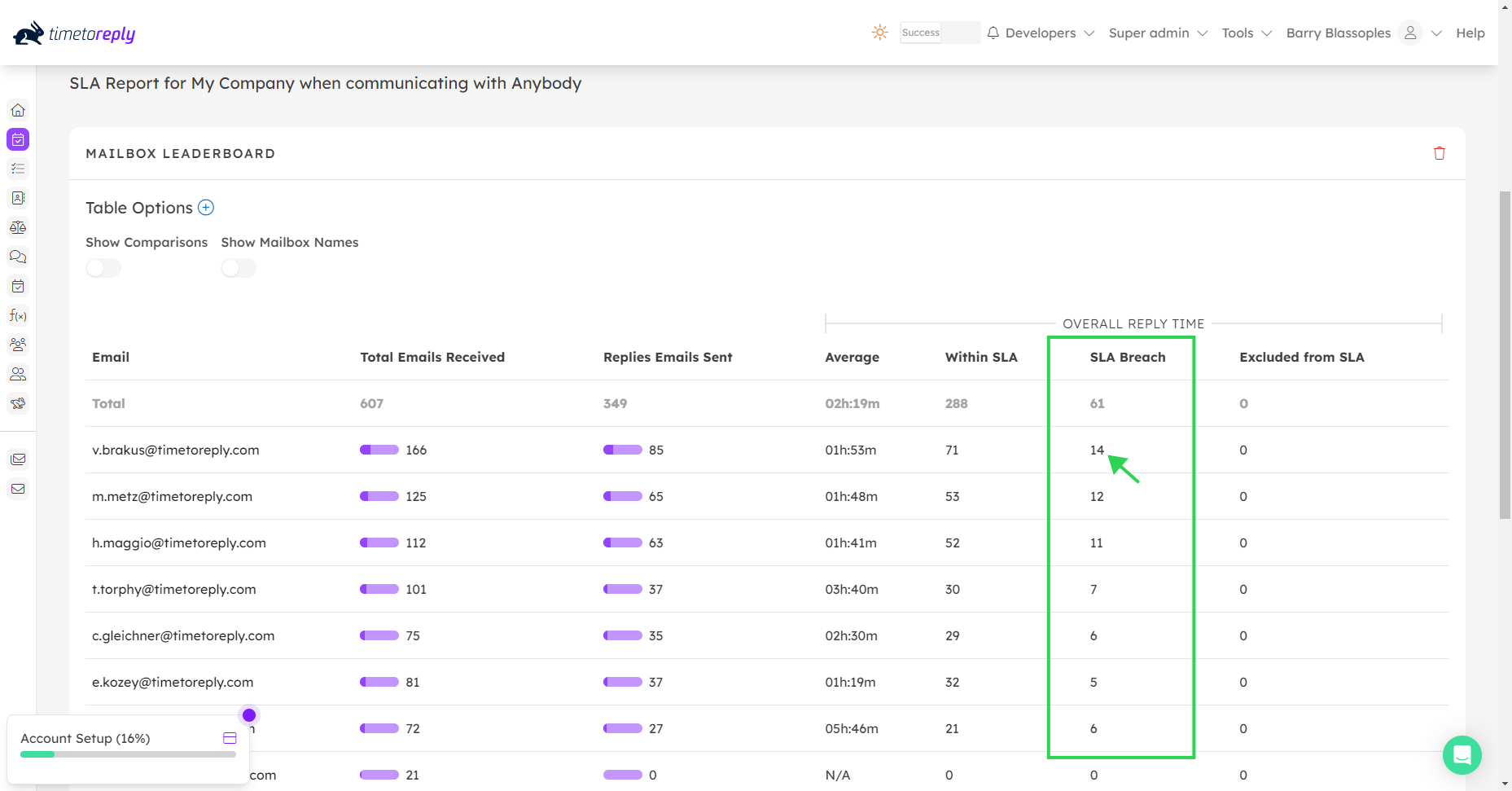Open the chat bubbles sidebar icon
Viewport: 1512px width, 791px height.
18,257
